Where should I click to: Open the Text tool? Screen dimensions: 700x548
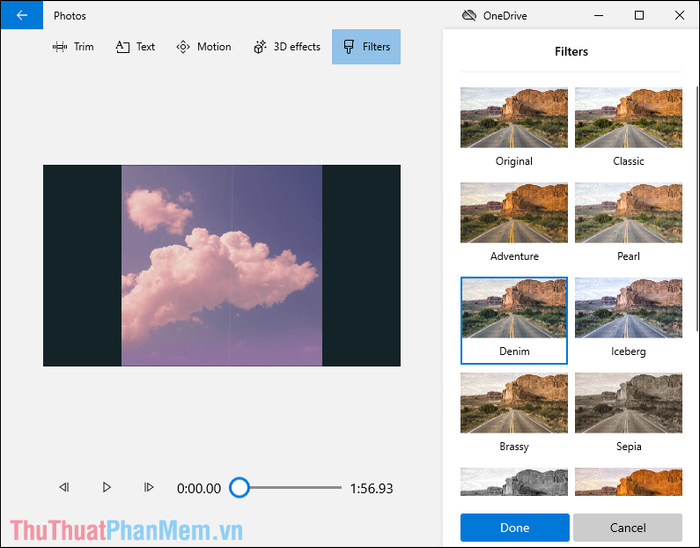pyautogui.click(x=135, y=47)
